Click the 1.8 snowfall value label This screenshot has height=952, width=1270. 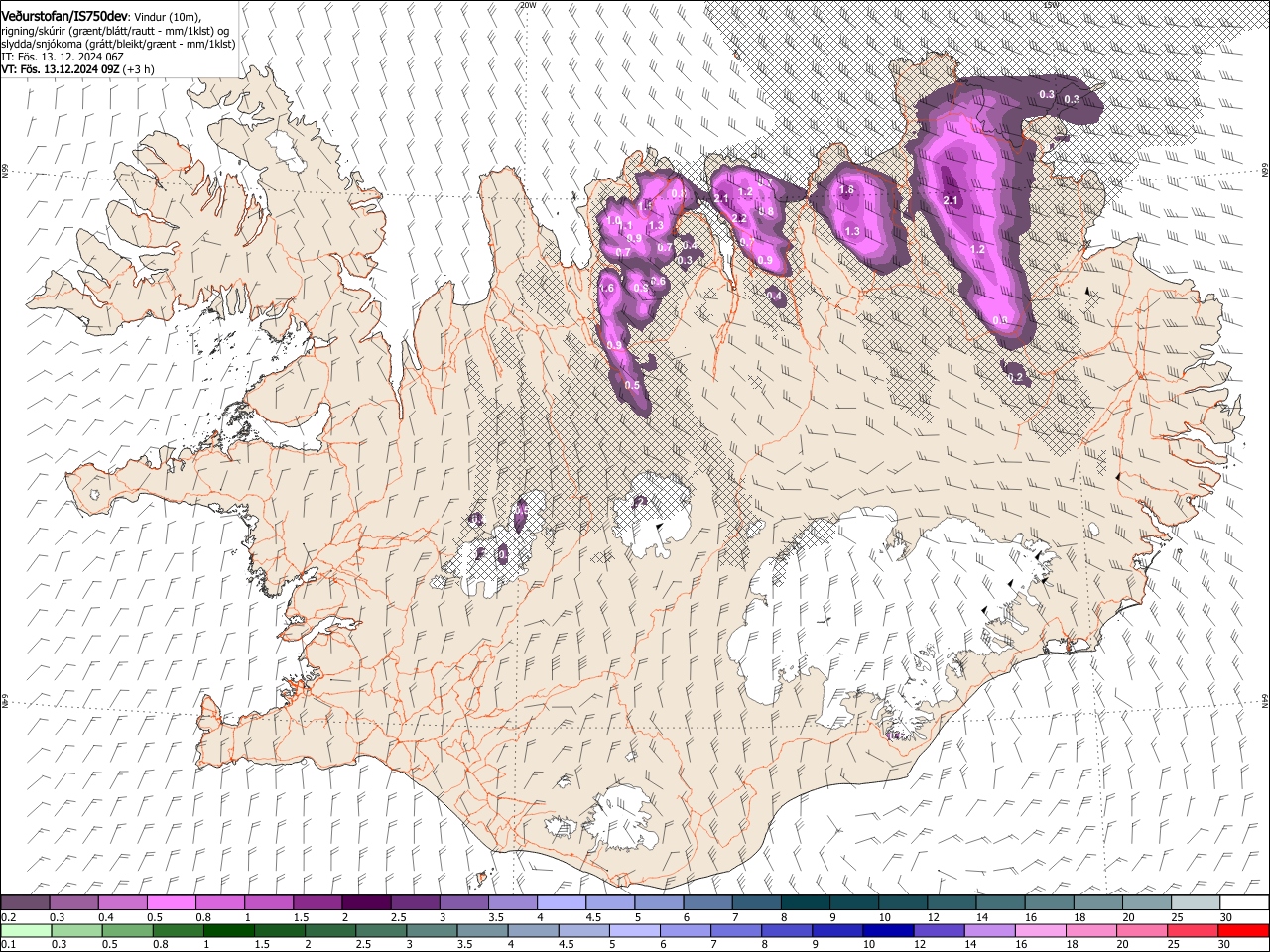[x=846, y=190]
